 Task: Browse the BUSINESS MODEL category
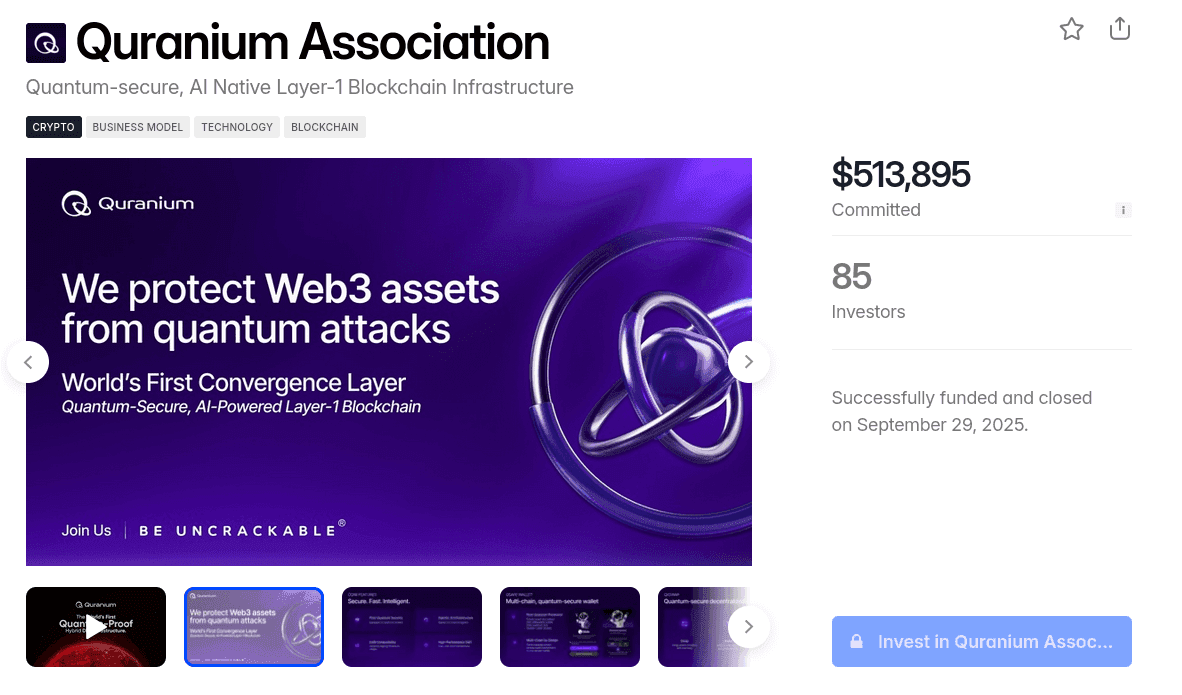pyautogui.click(x=137, y=127)
